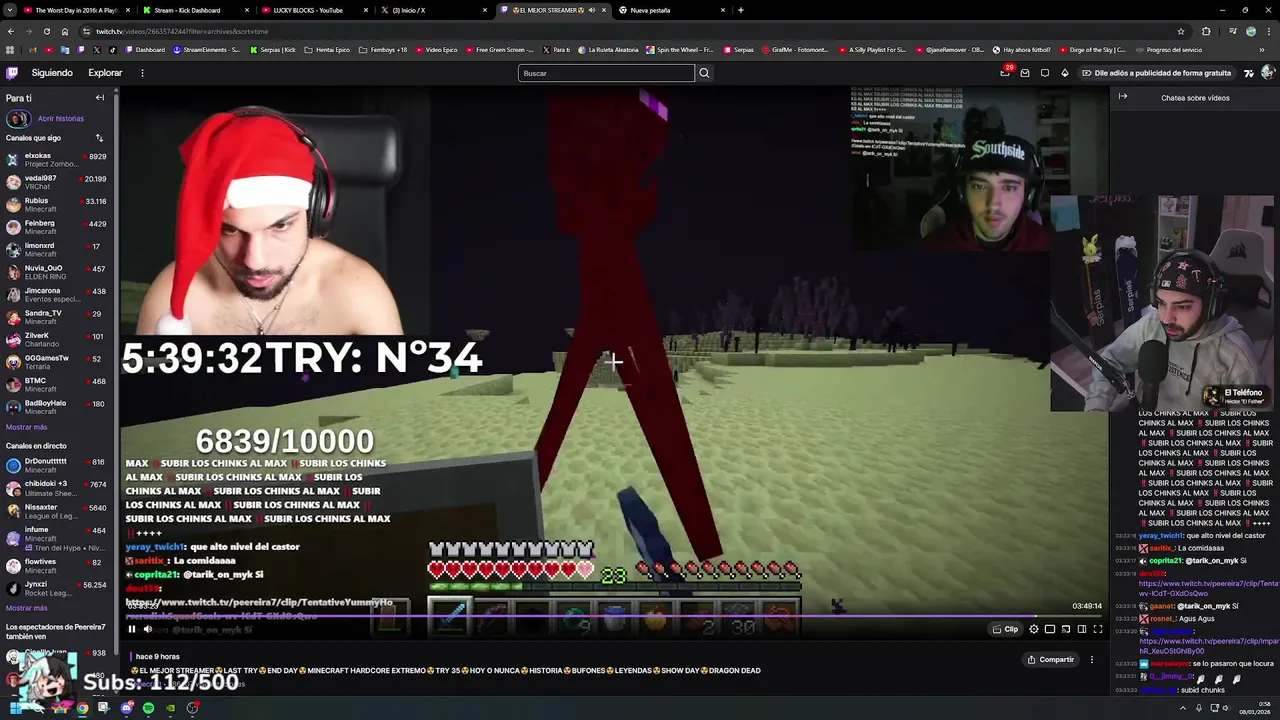Open video player settings gear
The image size is (1280, 720).
click(1034, 629)
